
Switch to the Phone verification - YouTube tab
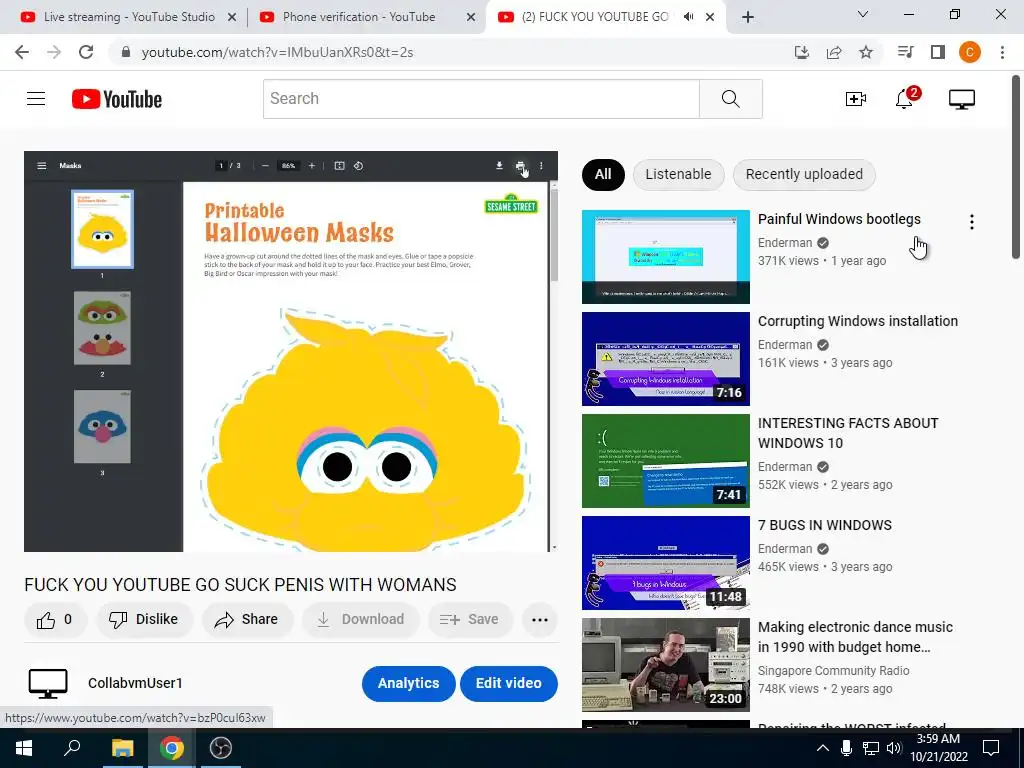358,17
